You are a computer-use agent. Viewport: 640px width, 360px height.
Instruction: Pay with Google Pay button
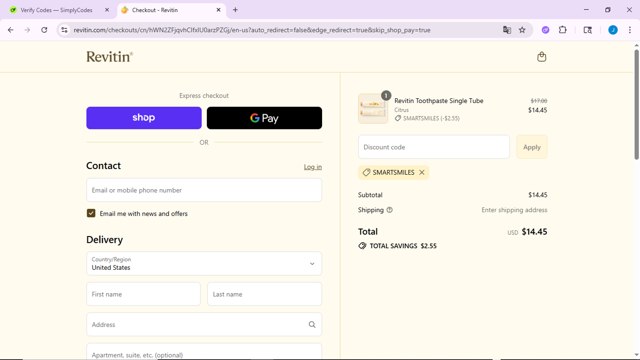(264, 118)
